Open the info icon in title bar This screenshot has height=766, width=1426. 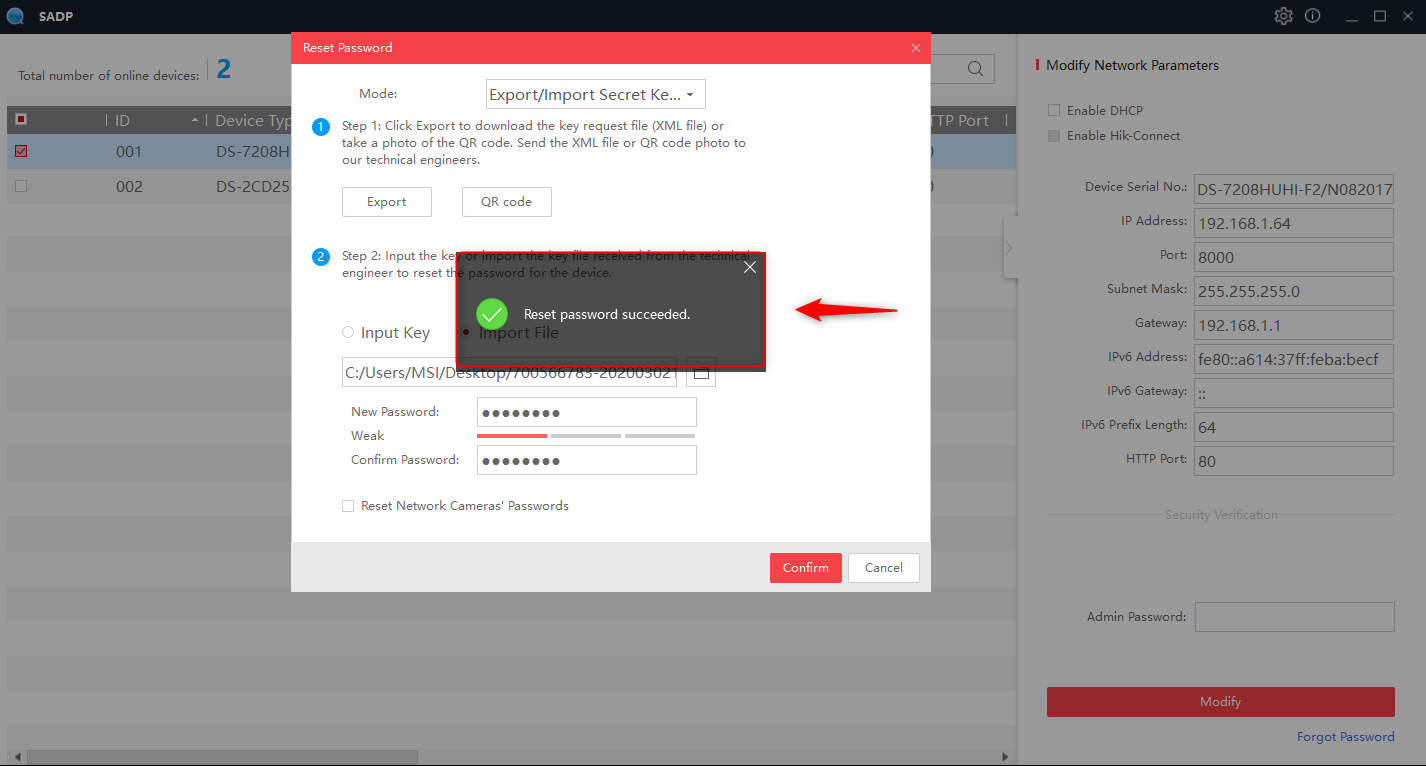click(x=1313, y=16)
